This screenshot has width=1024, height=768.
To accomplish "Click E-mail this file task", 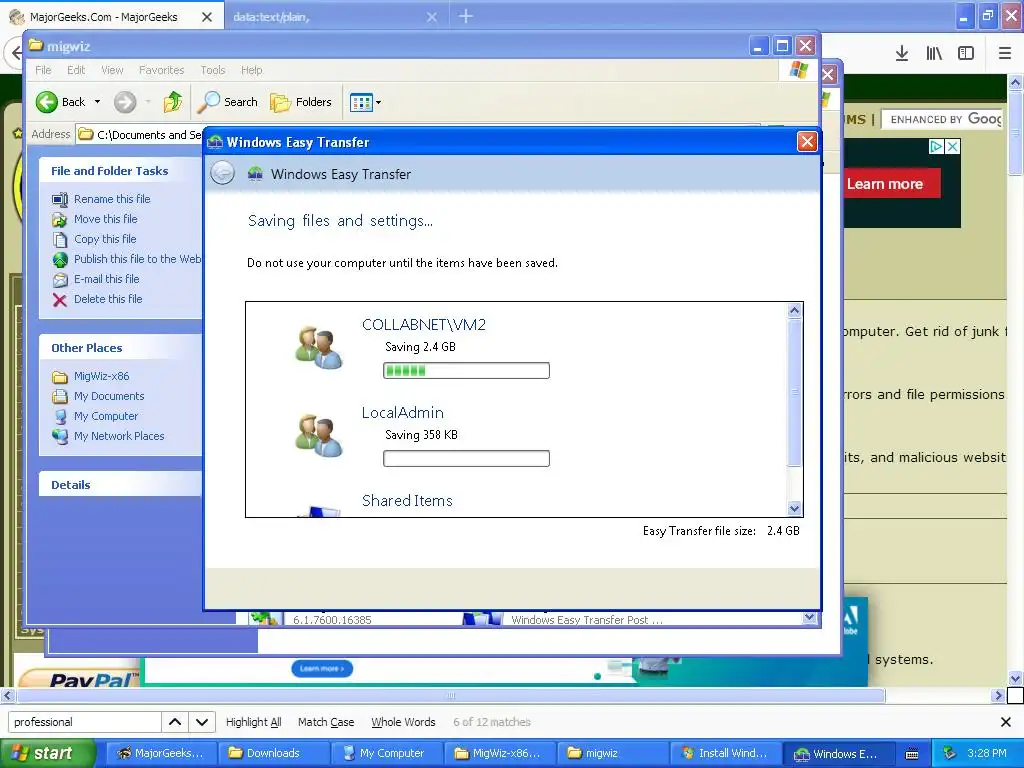I will [x=106, y=279].
